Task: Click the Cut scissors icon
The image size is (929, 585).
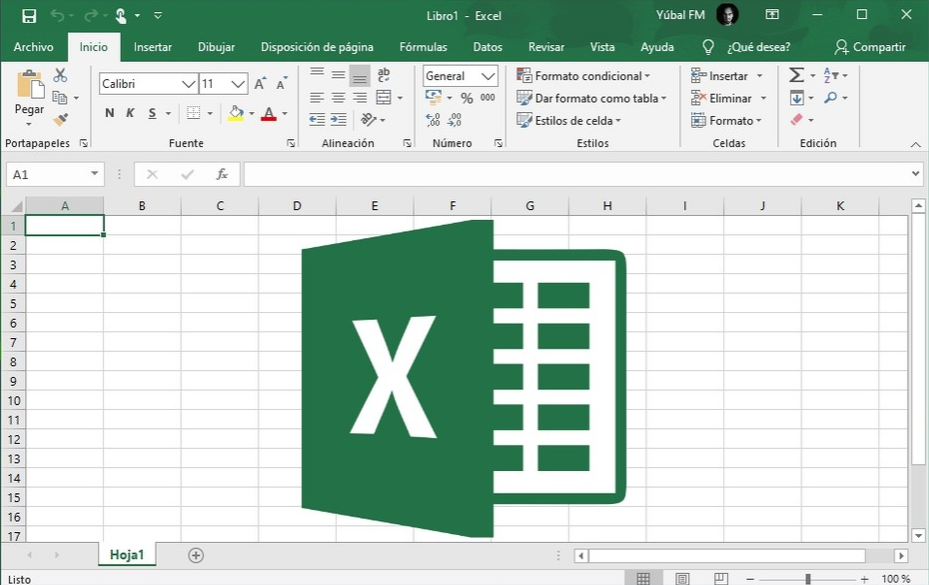Action: tap(60, 75)
